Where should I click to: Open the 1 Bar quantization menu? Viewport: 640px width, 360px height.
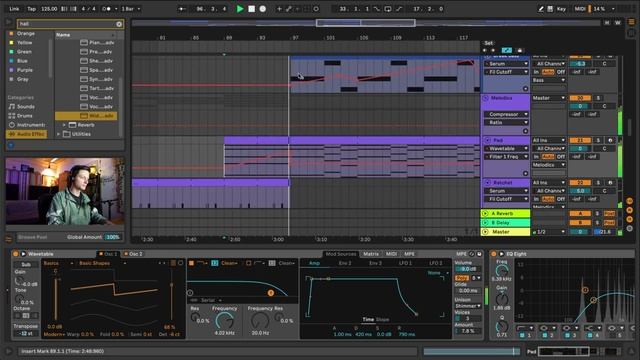(x=131, y=9)
